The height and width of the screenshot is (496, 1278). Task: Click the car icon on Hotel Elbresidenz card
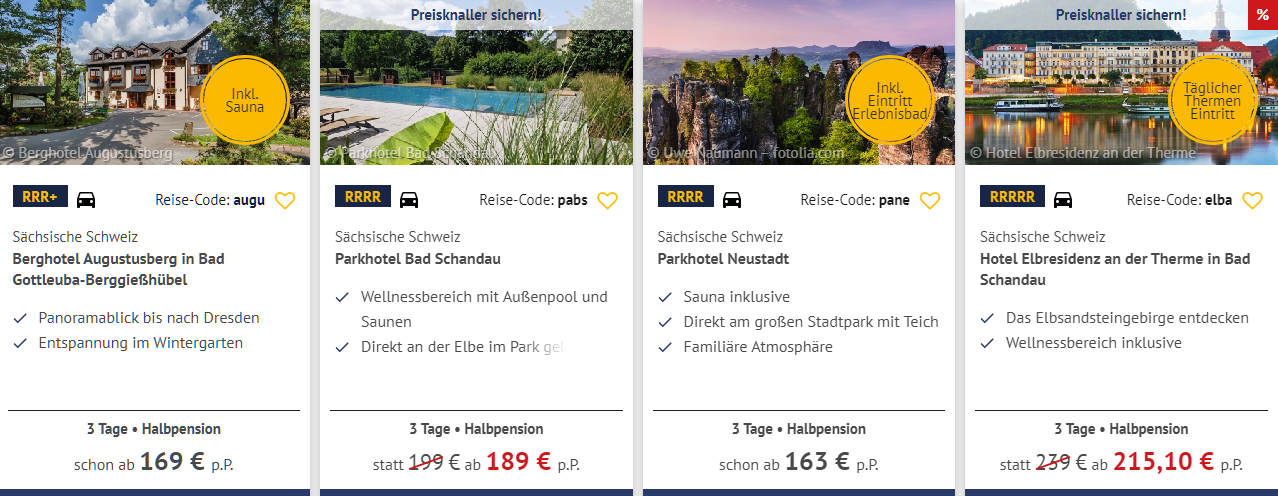(1063, 199)
